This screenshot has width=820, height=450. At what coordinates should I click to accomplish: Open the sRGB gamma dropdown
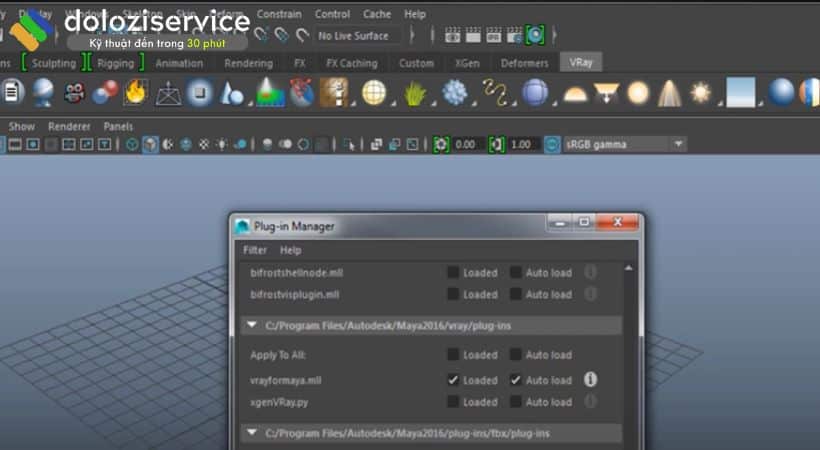678,144
